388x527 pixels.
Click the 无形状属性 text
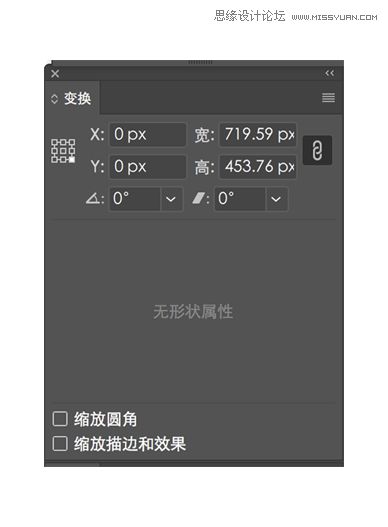[193, 312]
